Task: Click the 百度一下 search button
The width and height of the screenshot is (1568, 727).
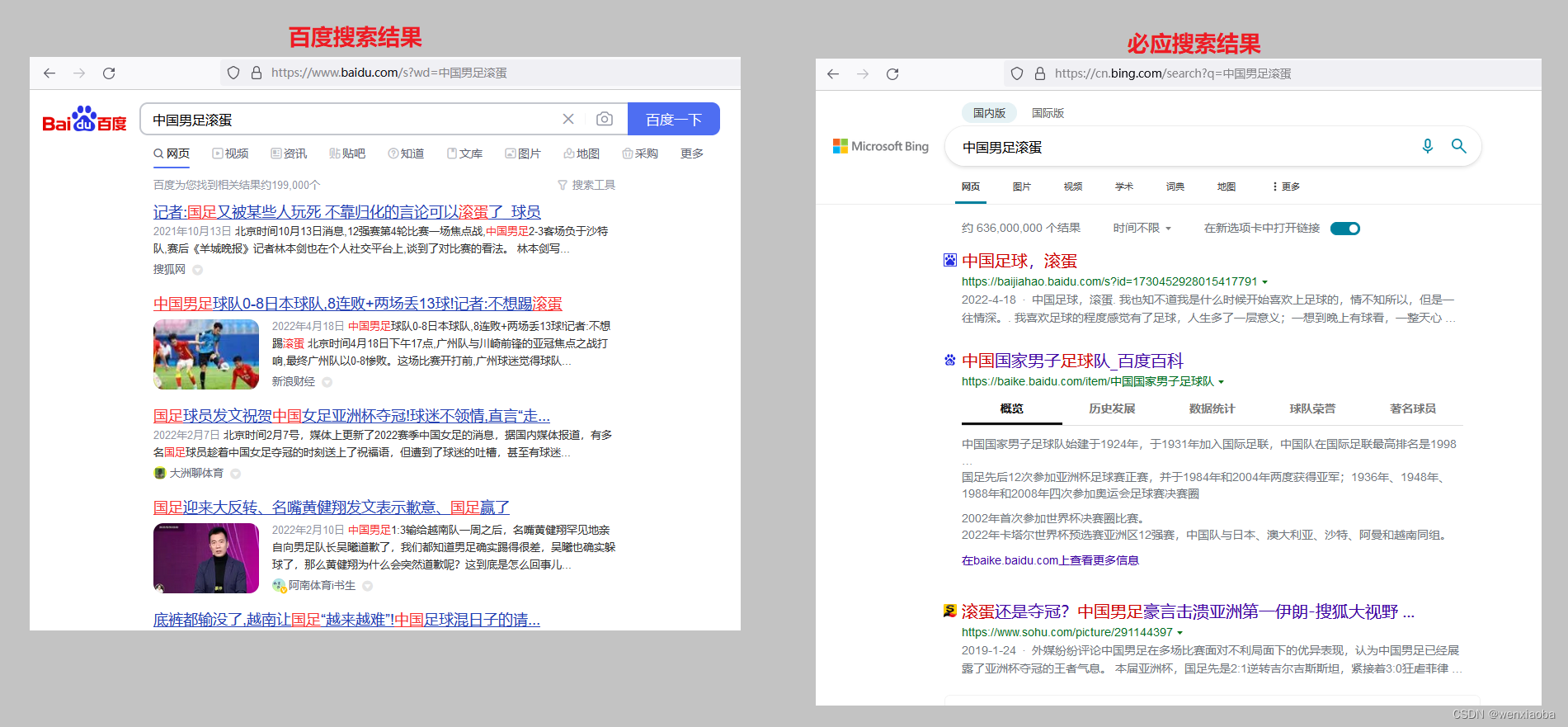Action: point(674,119)
